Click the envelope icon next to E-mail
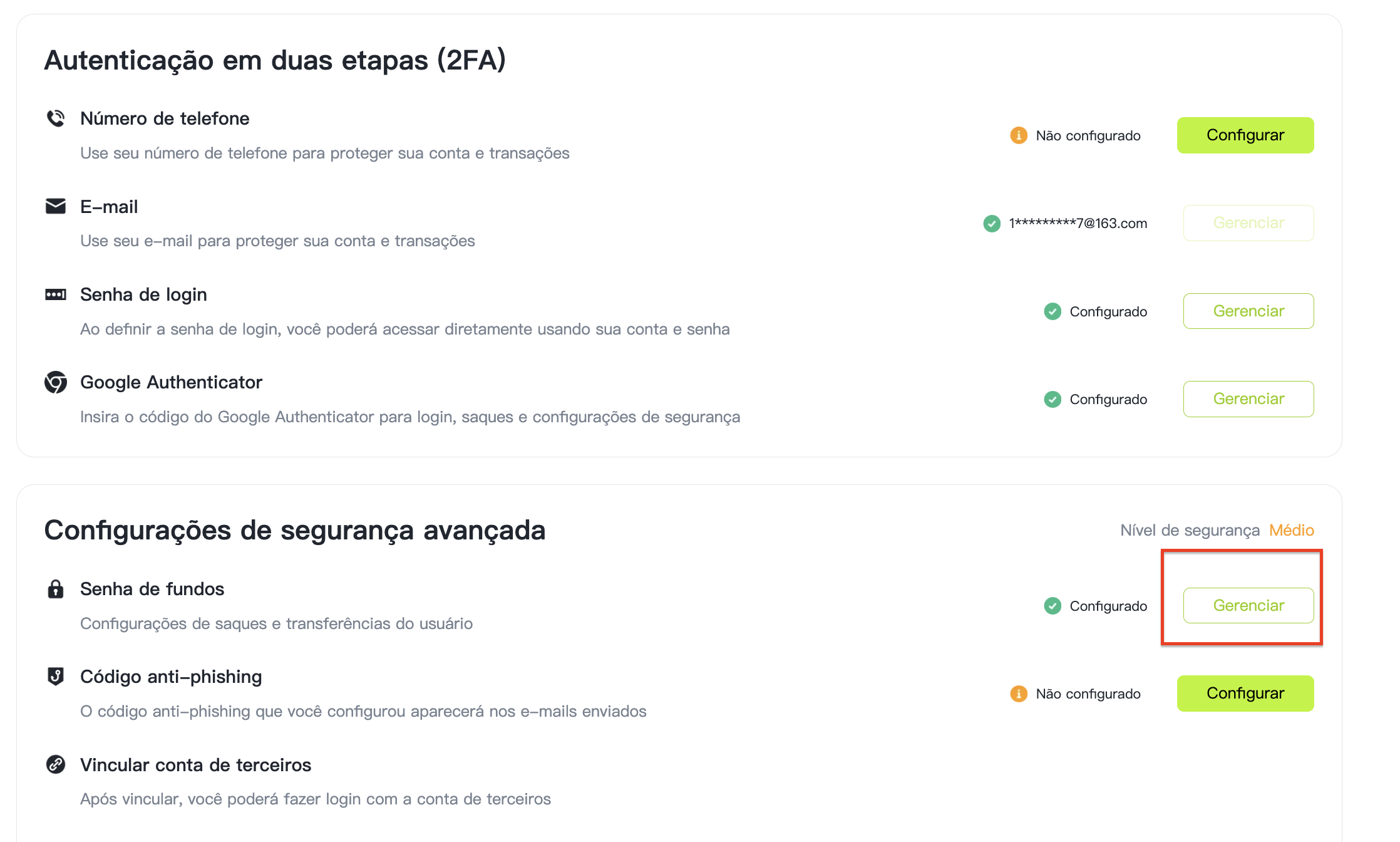 pyautogui.click(x=56, y=206)
